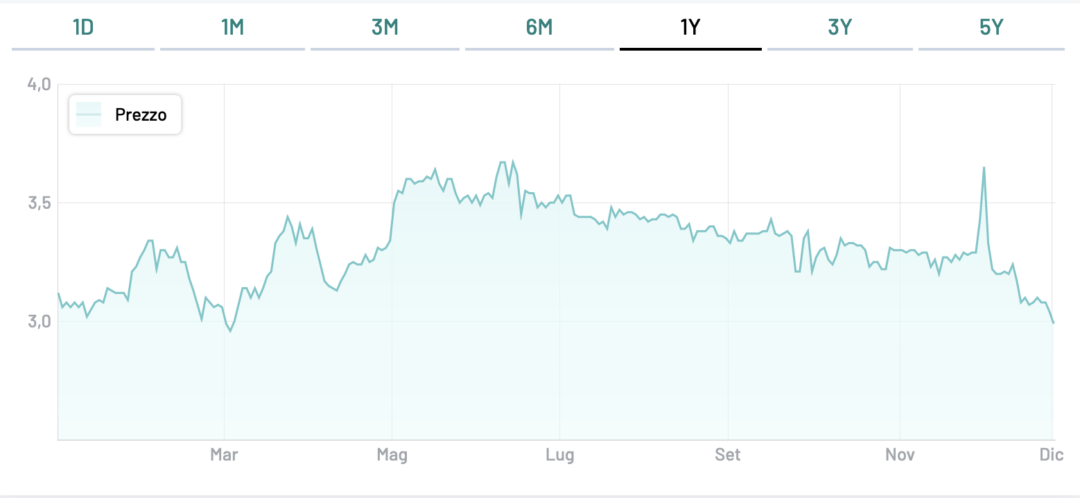Toggle the Prezzo series legend swatch
Screen dimensions: 1080x498
click(x=90, y=116)
